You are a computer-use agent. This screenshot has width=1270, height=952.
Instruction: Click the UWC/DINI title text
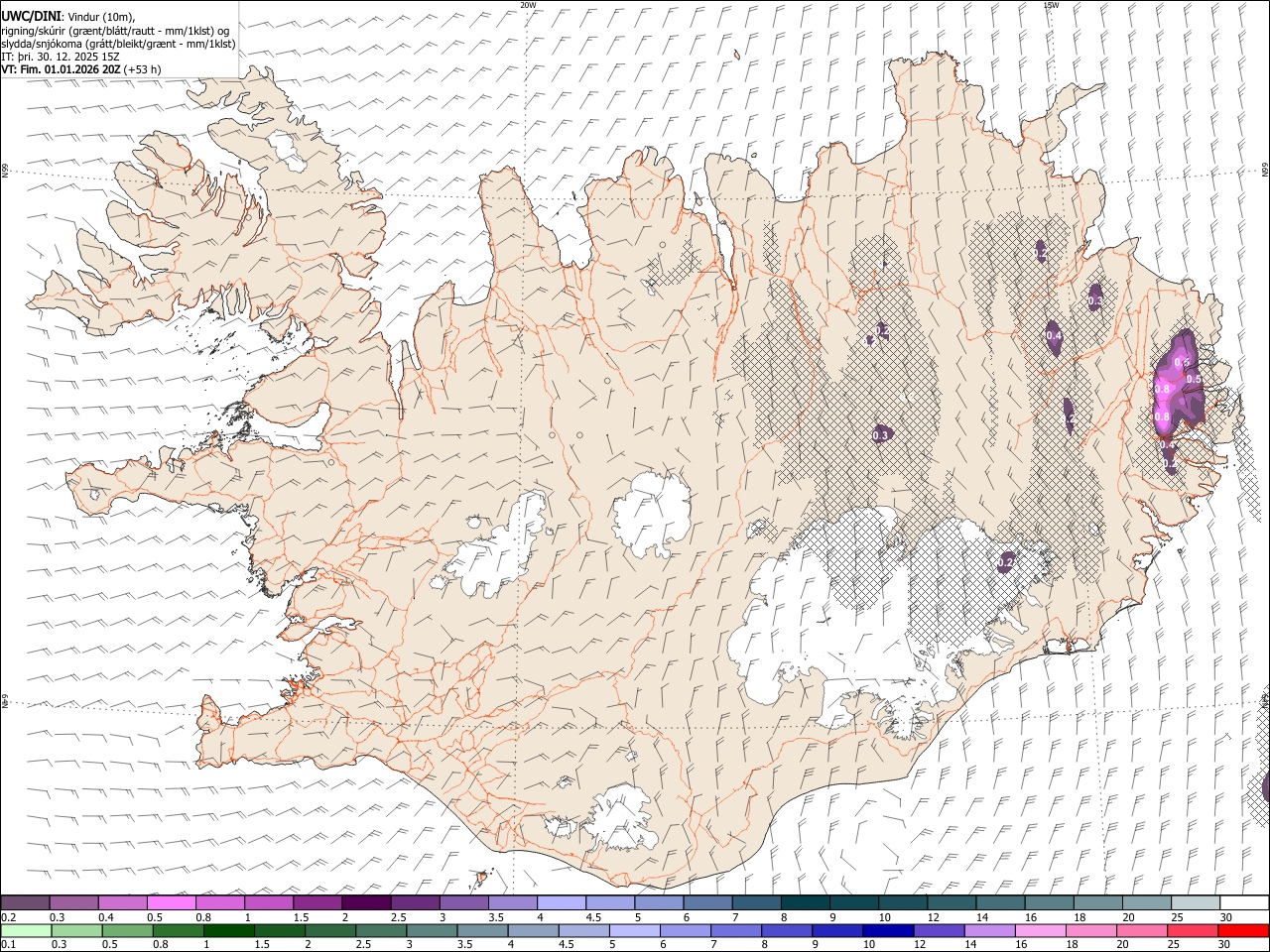29,15
